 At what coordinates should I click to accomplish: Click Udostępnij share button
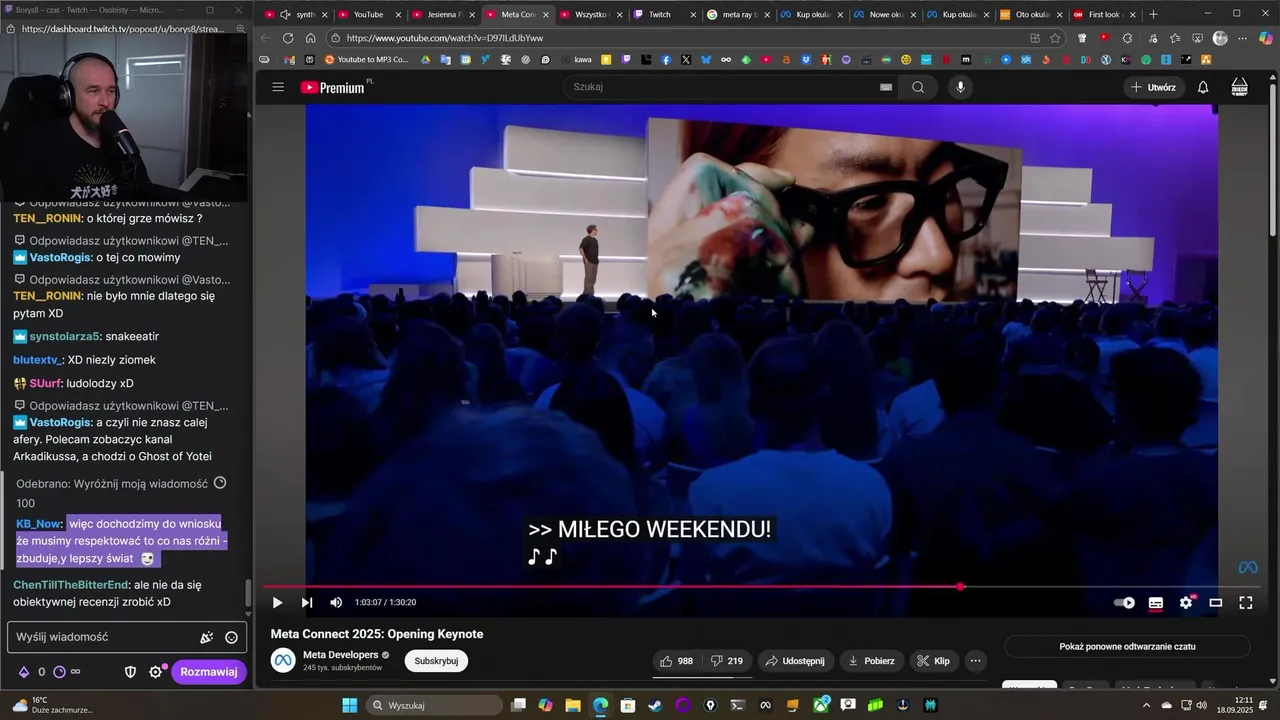[x=796, y=661]
